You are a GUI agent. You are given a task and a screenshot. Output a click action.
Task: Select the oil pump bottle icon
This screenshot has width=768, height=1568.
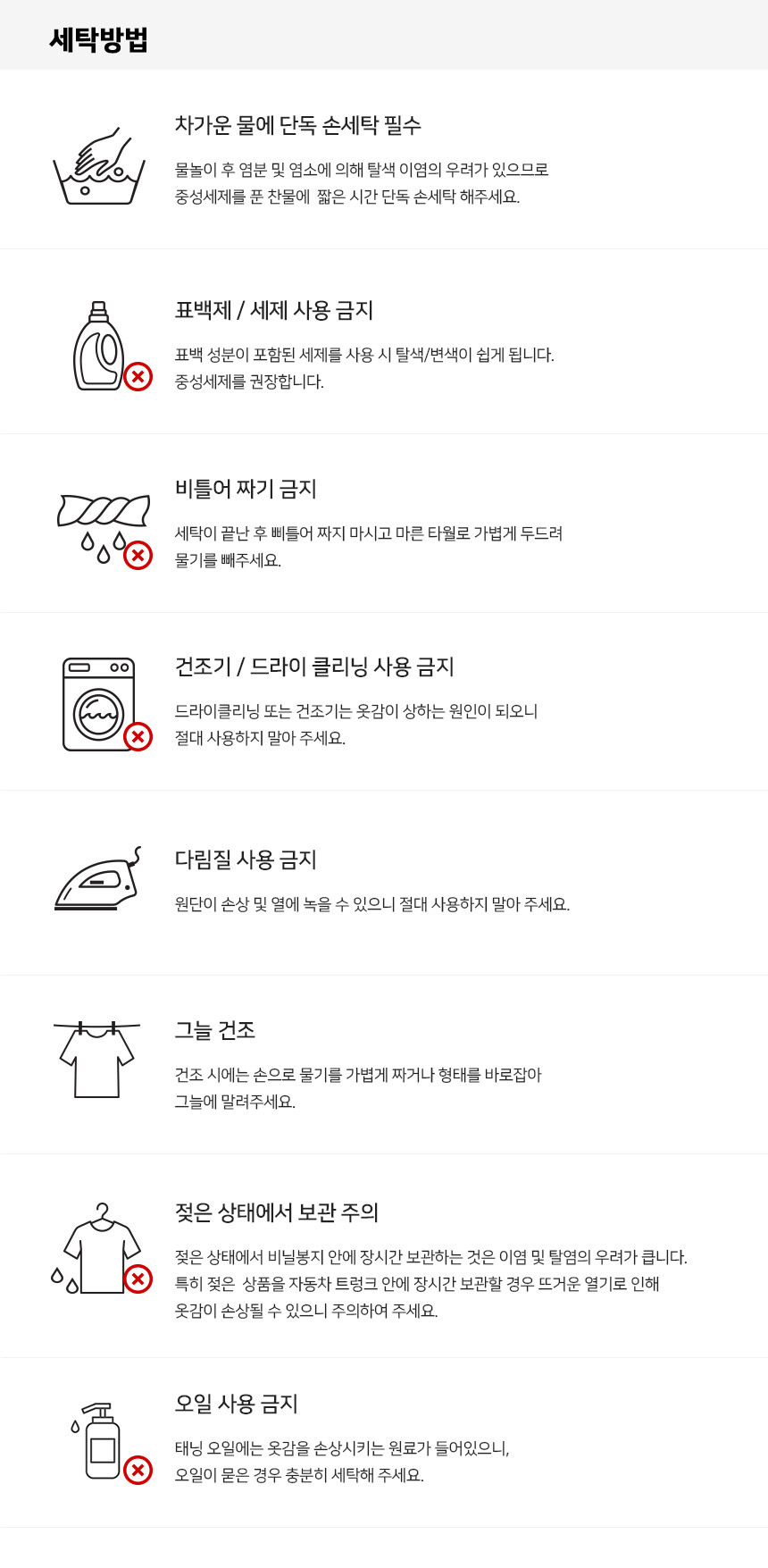click(101, 1440)
